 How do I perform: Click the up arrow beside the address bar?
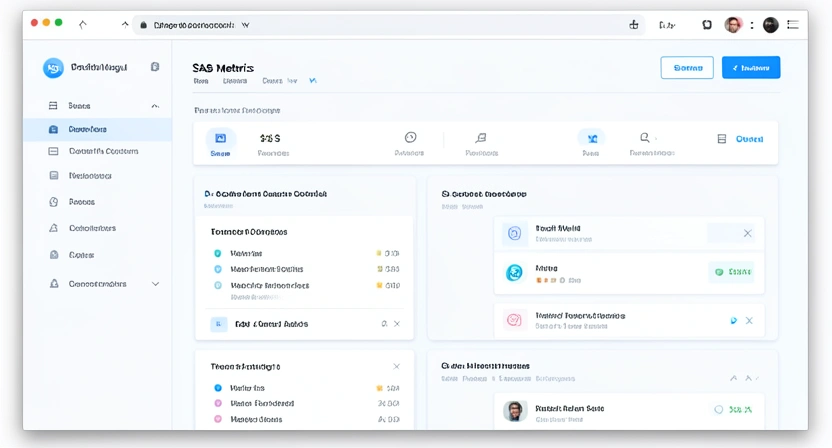125,24
